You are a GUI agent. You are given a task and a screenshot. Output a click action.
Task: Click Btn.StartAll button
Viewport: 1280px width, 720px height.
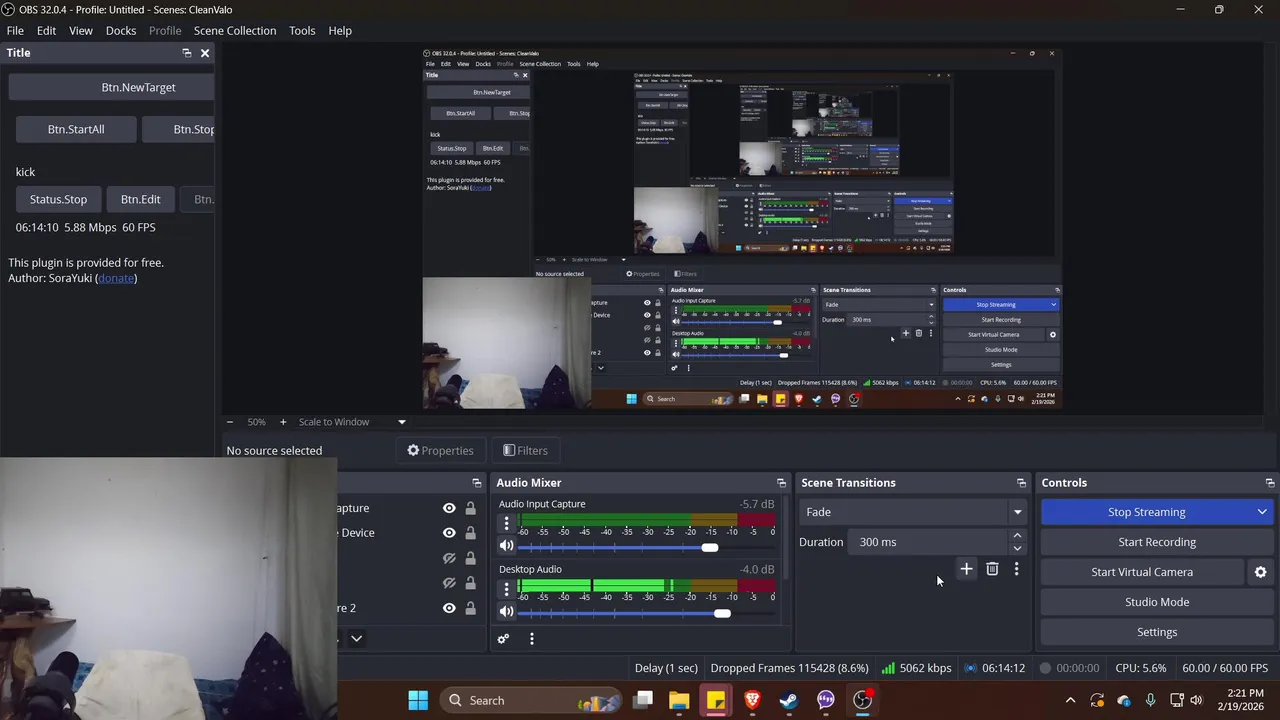[76, 129]
